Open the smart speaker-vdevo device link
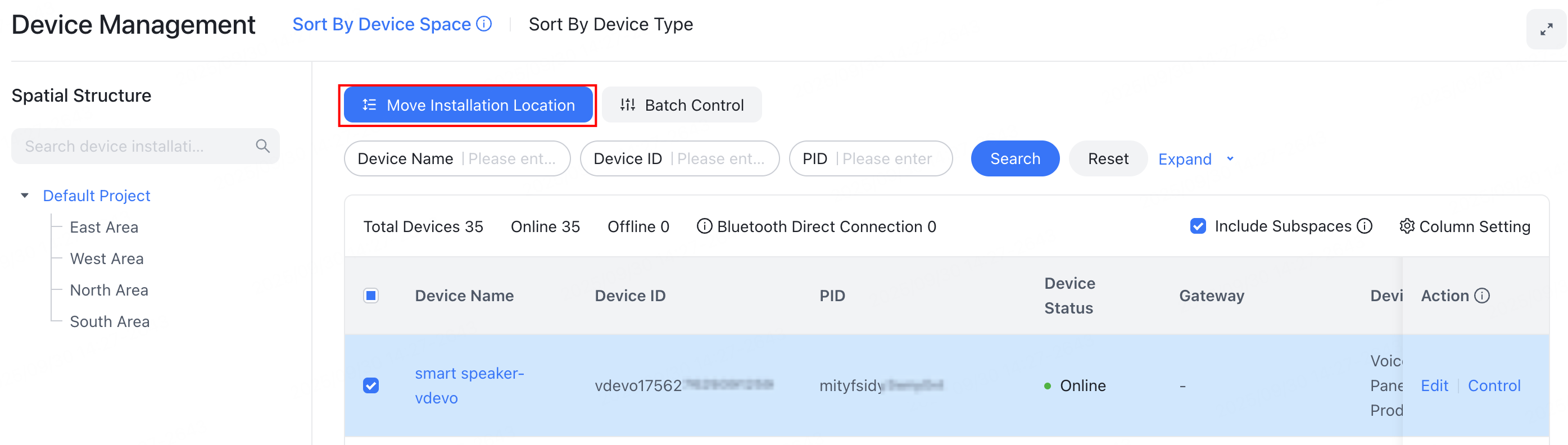Screen dimensions: 1568x445 pyautogui.click(x=469, y=385)
